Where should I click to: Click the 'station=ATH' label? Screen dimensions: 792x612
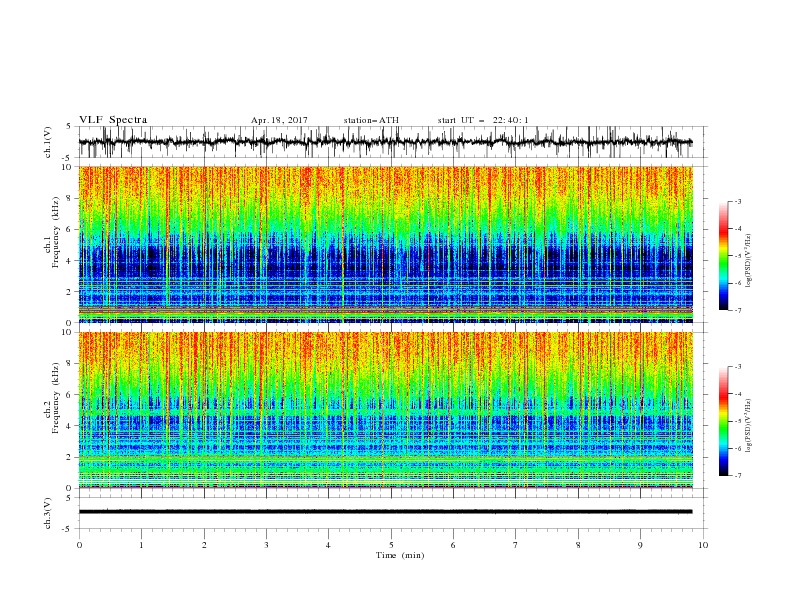(x=371, y=120)
